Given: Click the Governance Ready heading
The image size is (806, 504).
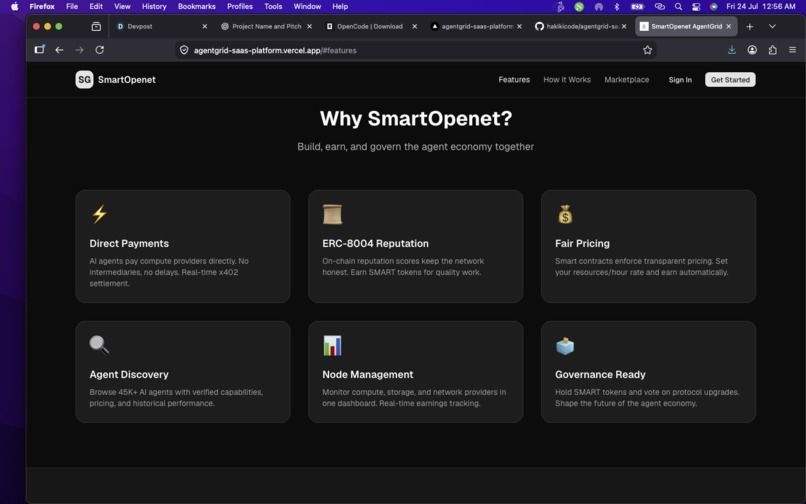Looking at the screenshot, I should 600,374.
